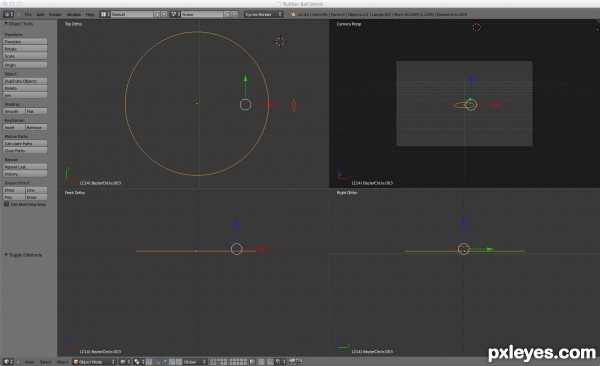Image resolution: width=600 pixels, height=366 pixels.
Task: Enable the scale manipulator icon
Action: pyautogui.click(x=178, y=362)
